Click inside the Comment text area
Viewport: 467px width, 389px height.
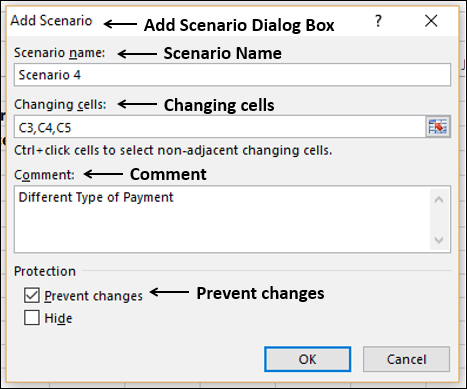pyautogui.click(x=222, y=219)
